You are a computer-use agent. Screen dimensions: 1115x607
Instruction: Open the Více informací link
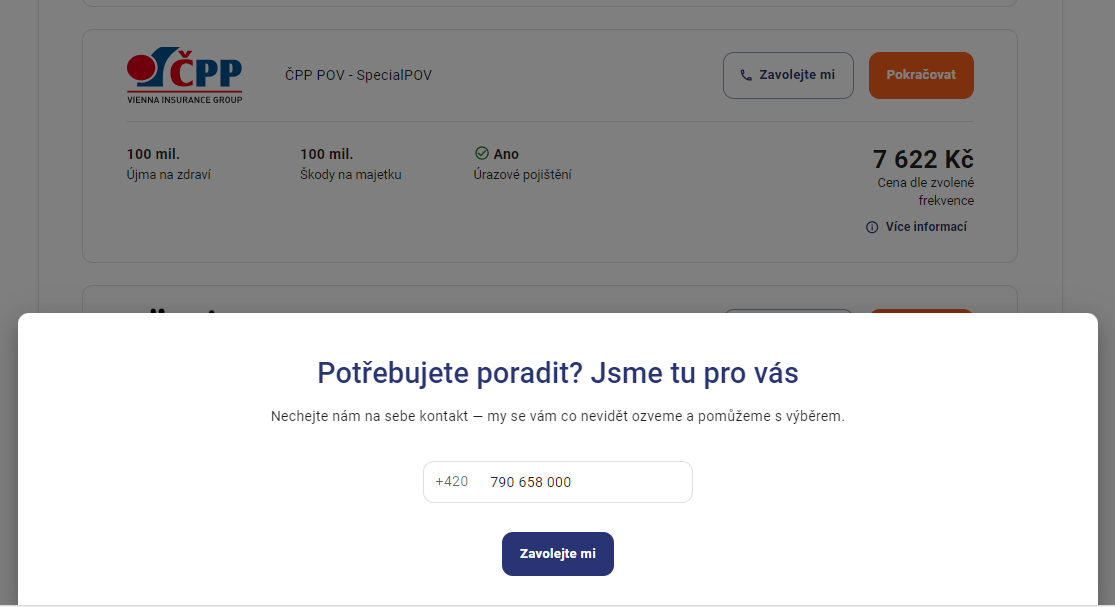(926, 227)
